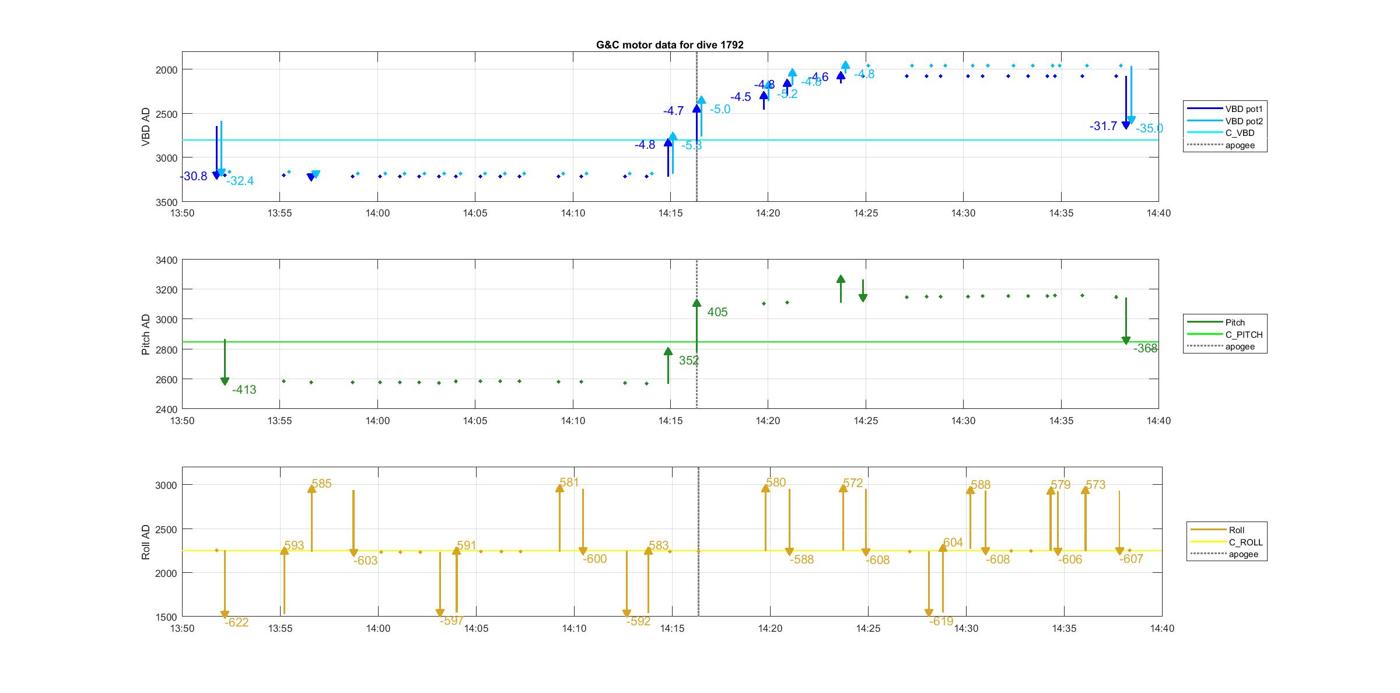Click the '-588' roll data label
Viewport: 1400px width, 693px height.
point(802,560)
